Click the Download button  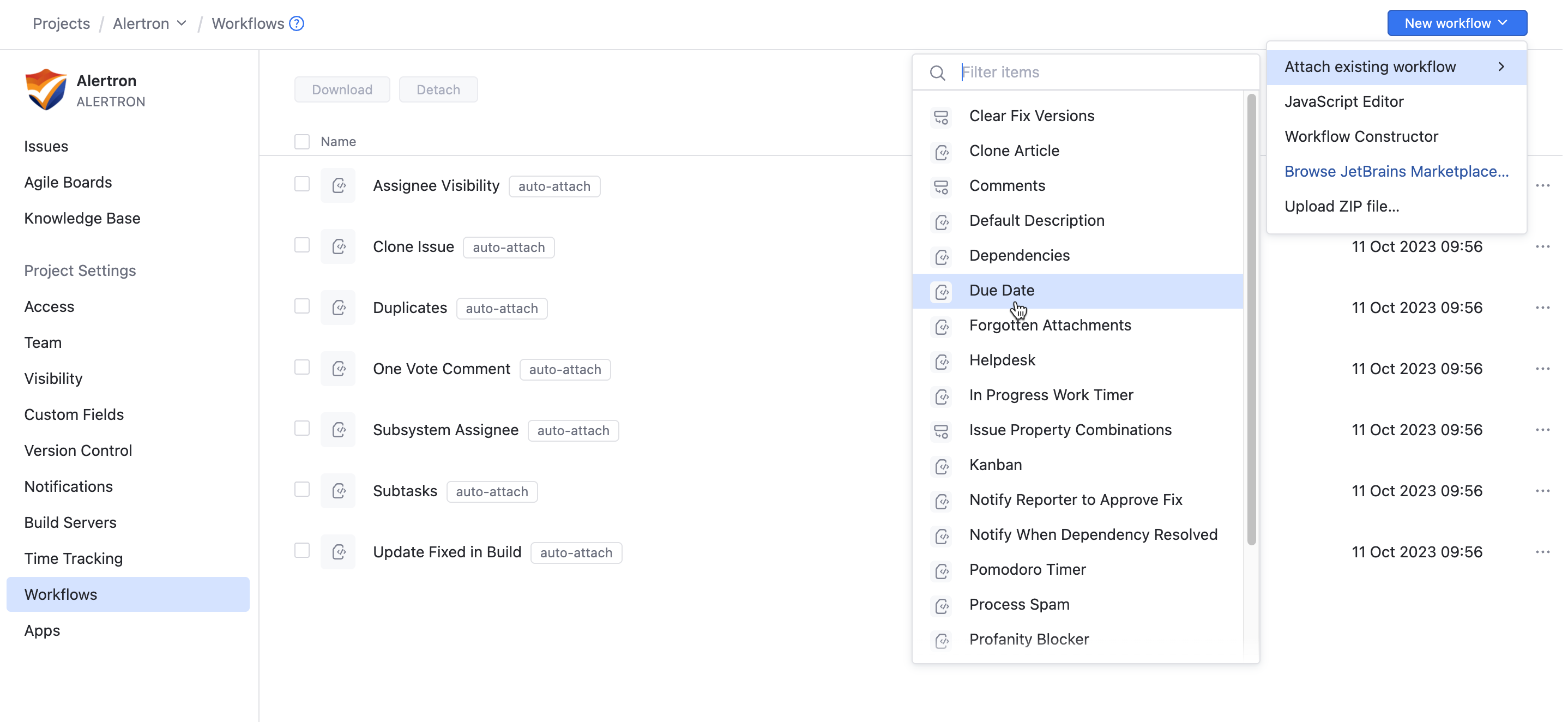[x=341, y=89]
